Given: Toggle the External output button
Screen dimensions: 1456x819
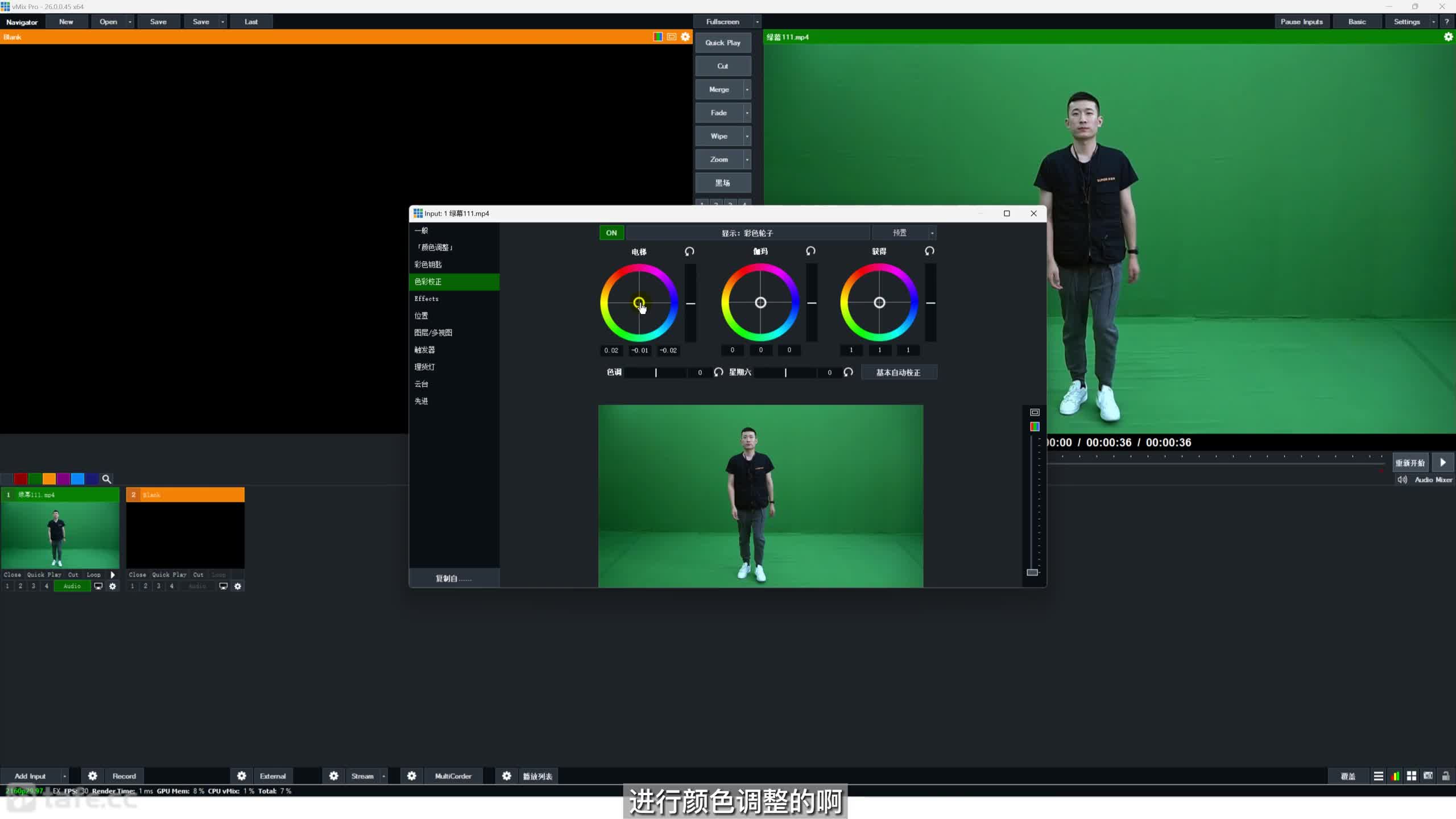Looking at the screenshot, I should pos(273,776).
